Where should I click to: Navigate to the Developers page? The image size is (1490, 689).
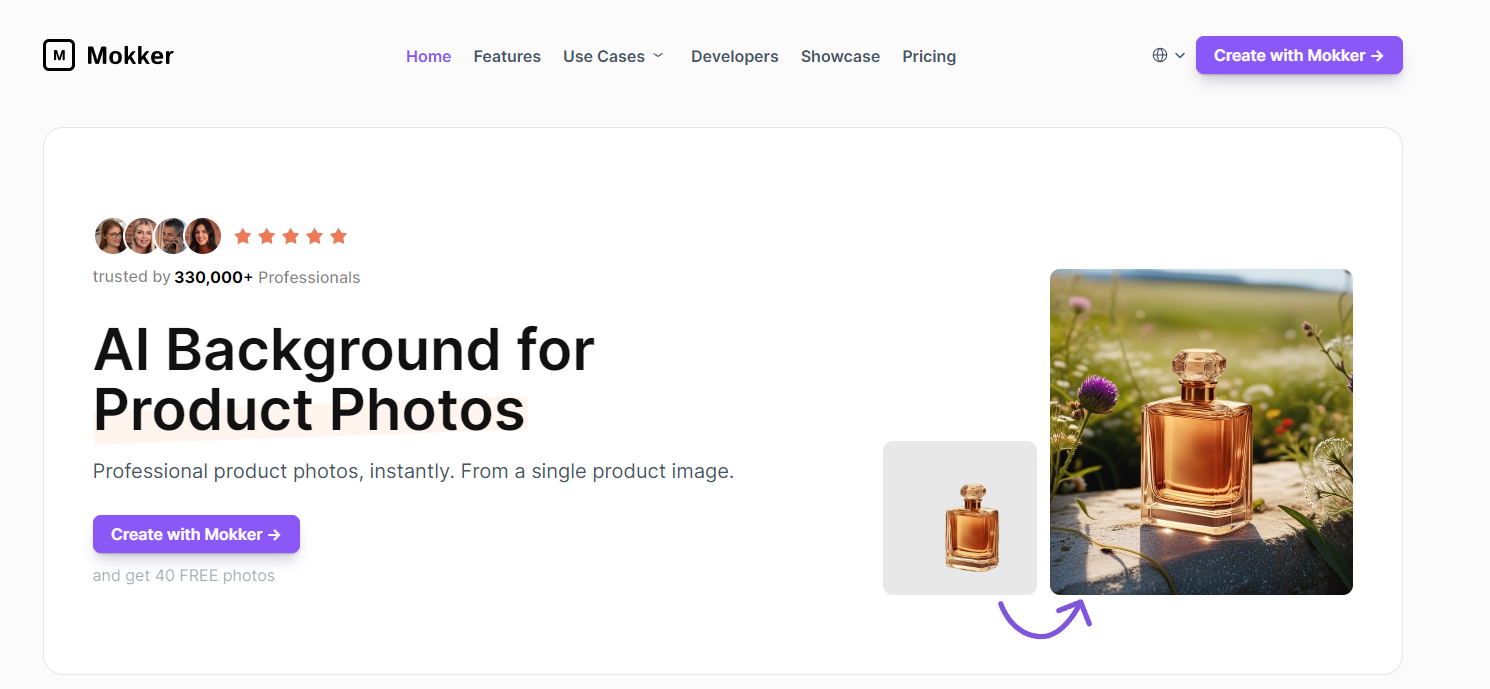[734, 56]
